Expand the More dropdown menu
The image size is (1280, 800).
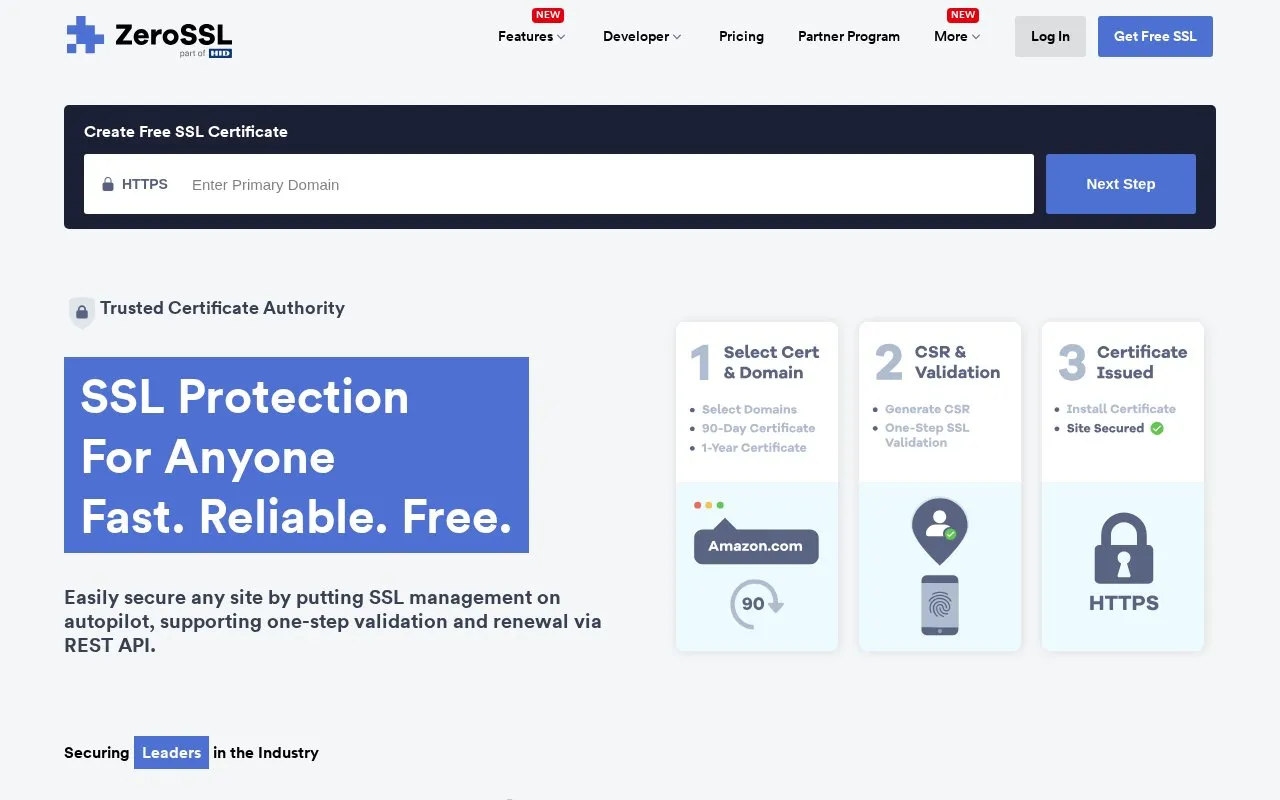coord(957,36)
